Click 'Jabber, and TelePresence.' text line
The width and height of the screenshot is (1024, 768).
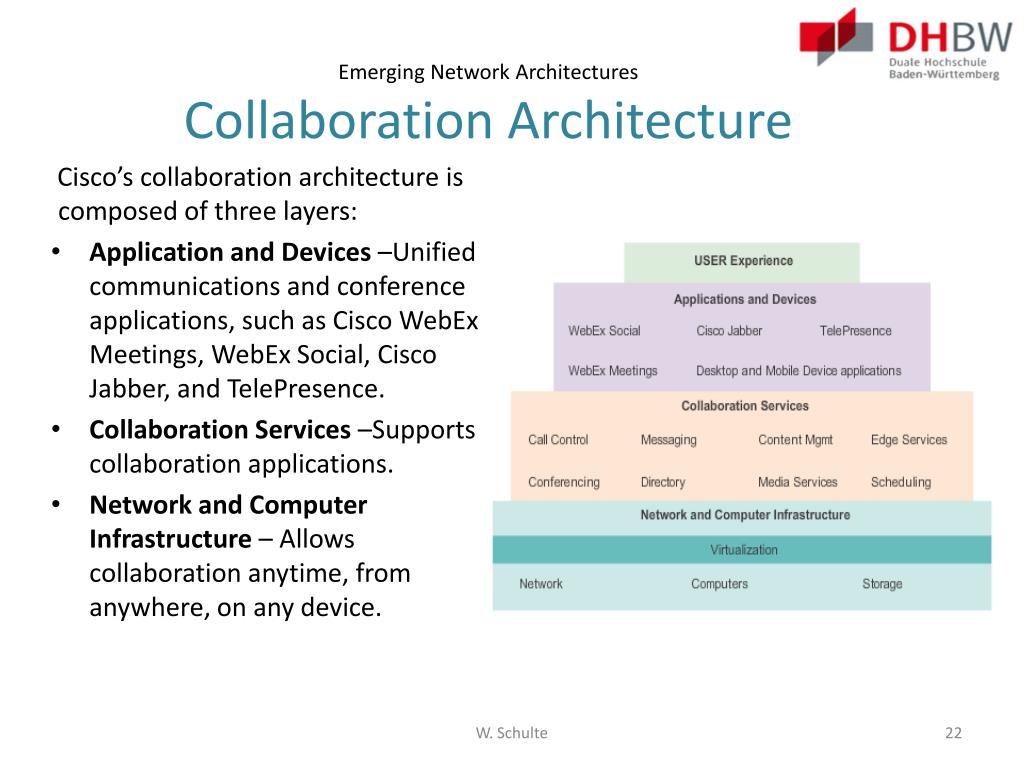[x=236, y=389]
